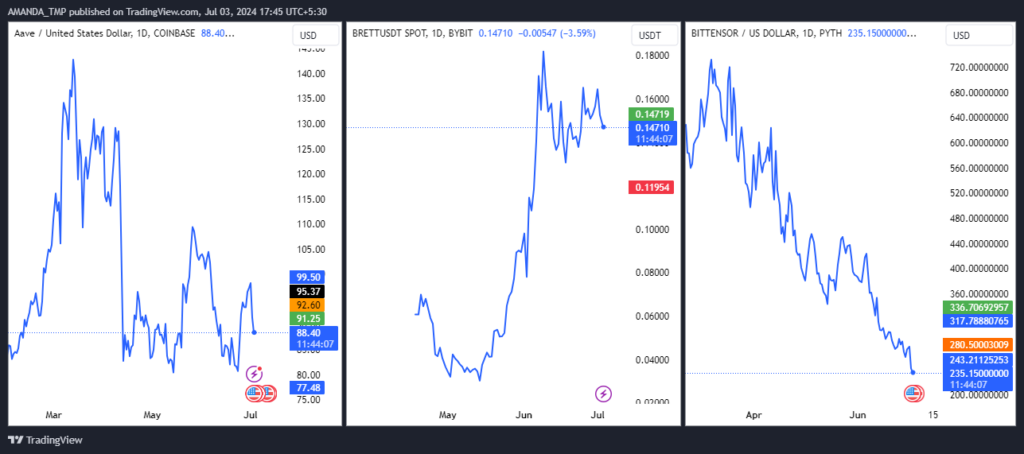Click the 0.04000 price axis label
Image resolution: width=1024 pixels, height=454 pixels.
pos(652,360)
